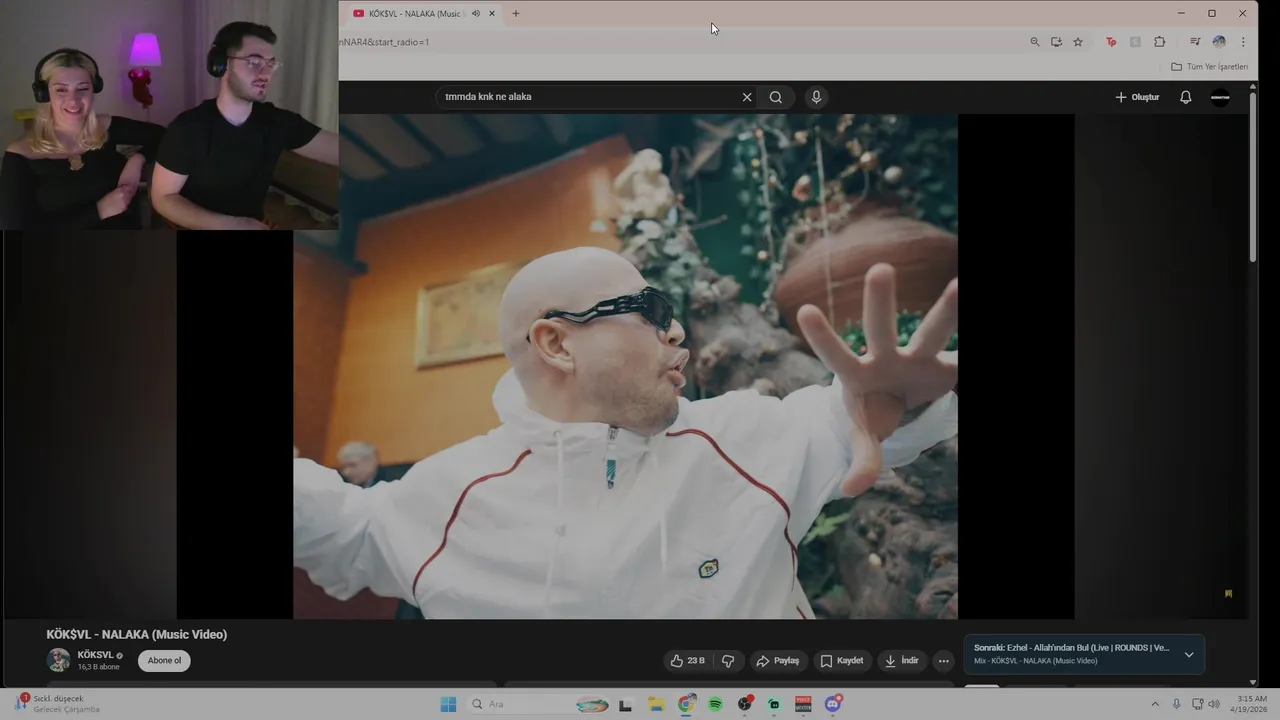Show hidden system tray icons
1280x720 pixels.
click(1155, 704)
